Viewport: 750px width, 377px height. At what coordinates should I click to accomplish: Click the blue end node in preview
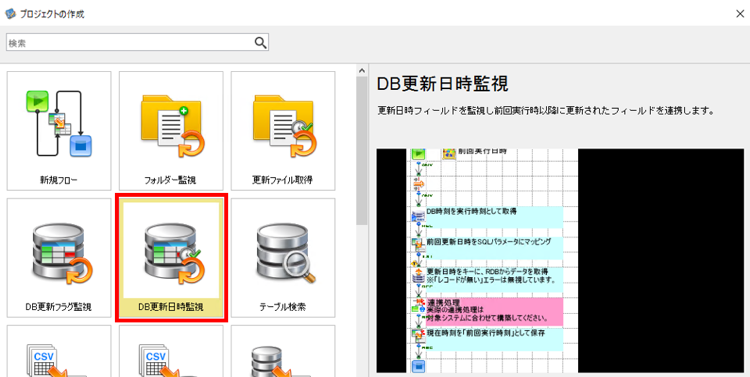point(419,366)
